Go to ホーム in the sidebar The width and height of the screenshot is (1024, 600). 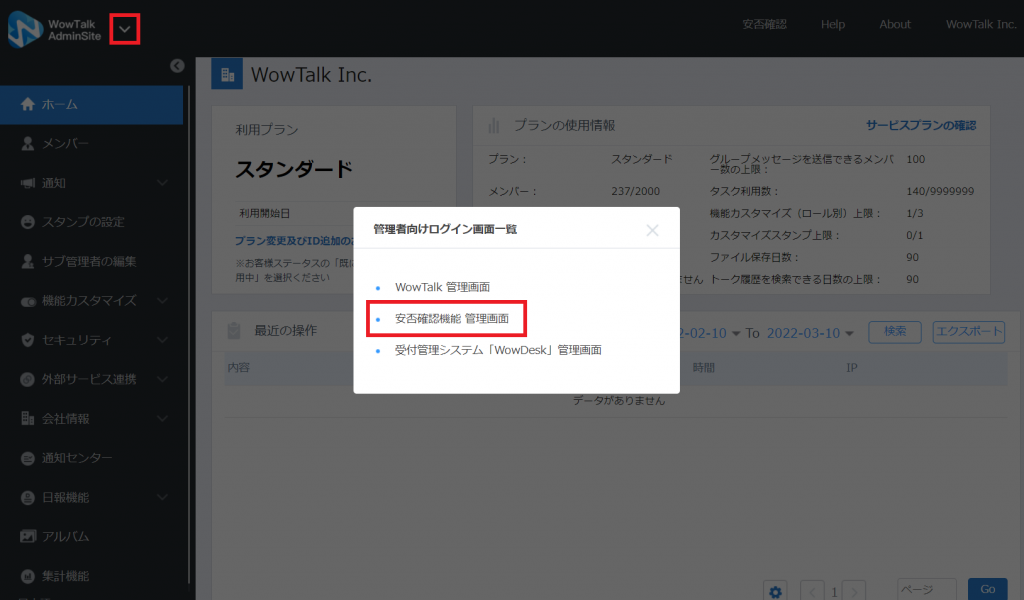tap(91, 104)
